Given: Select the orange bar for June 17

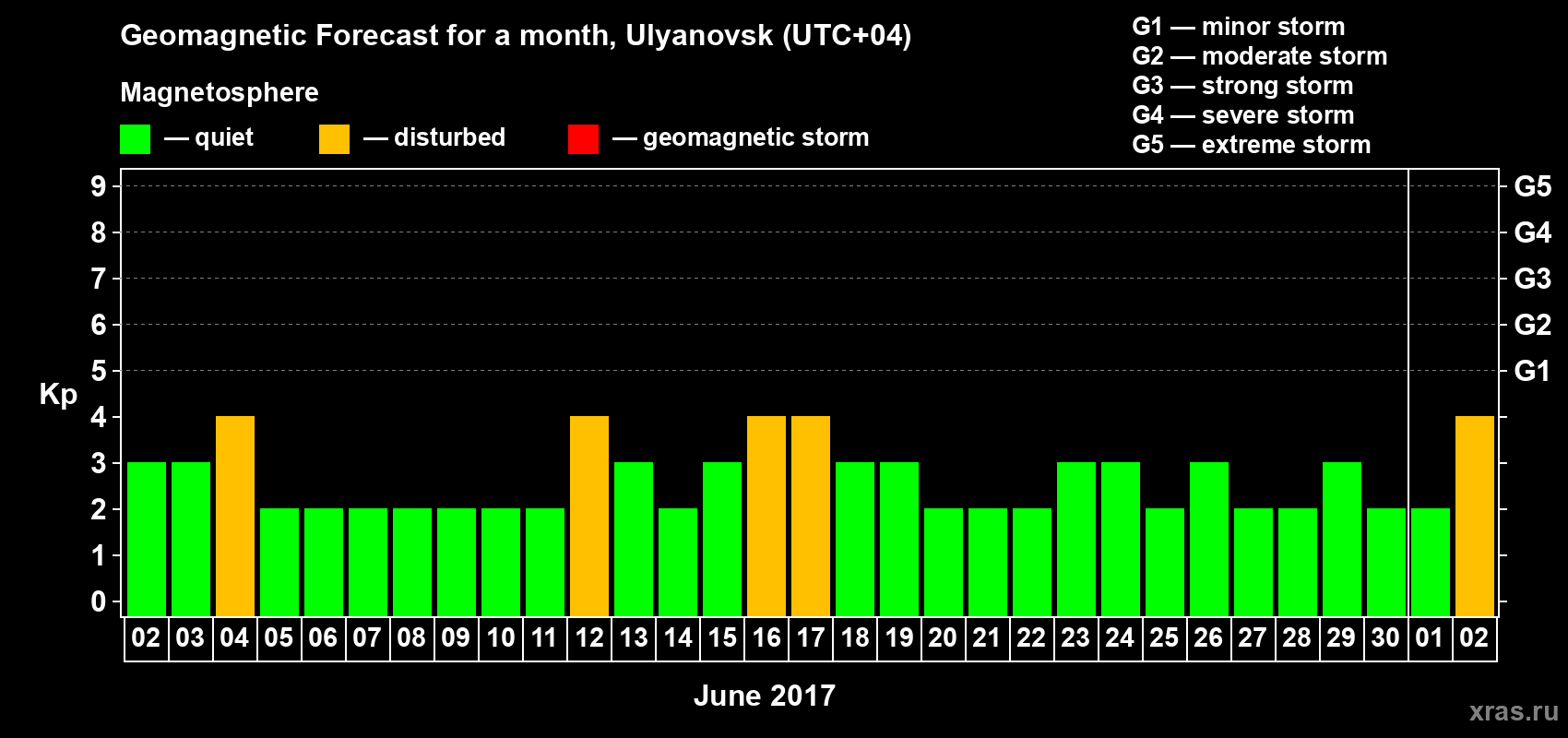Looking at the screenshot, I should tap(811, 517).
